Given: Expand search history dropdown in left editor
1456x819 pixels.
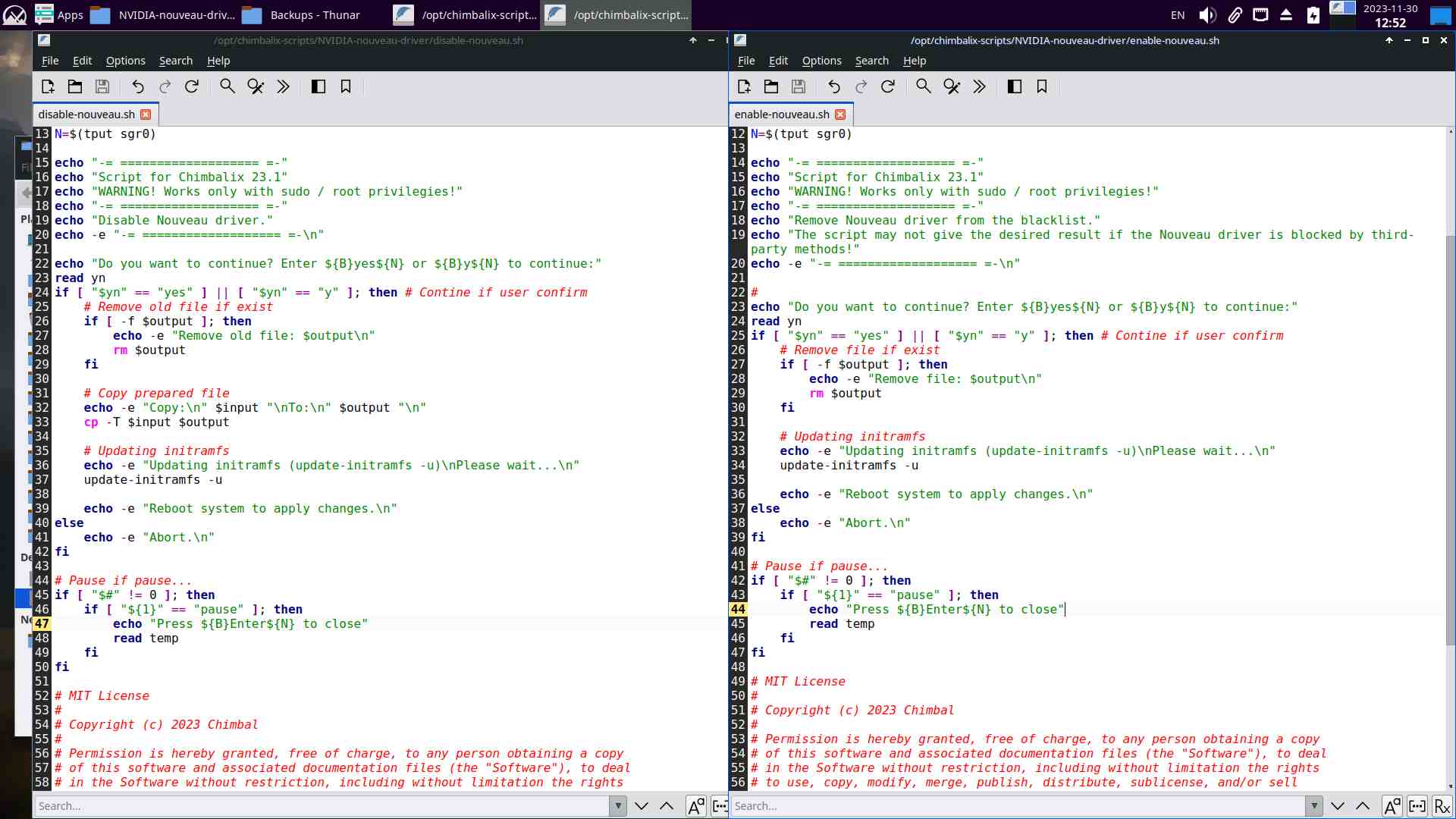Looking at the screenshot, I should (x=618, y=805).
